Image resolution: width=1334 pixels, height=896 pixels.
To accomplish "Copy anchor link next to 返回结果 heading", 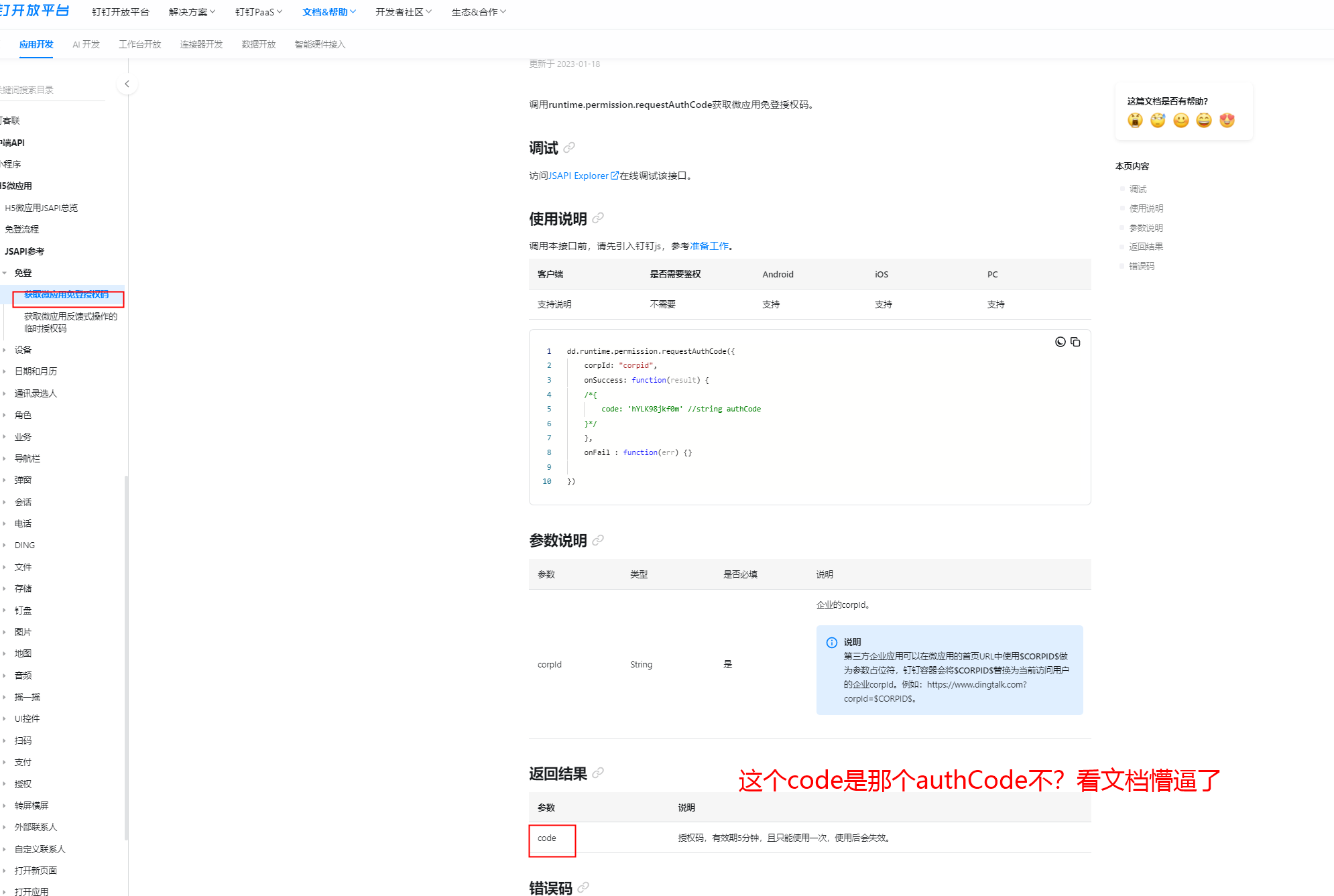I will (598, 773).
